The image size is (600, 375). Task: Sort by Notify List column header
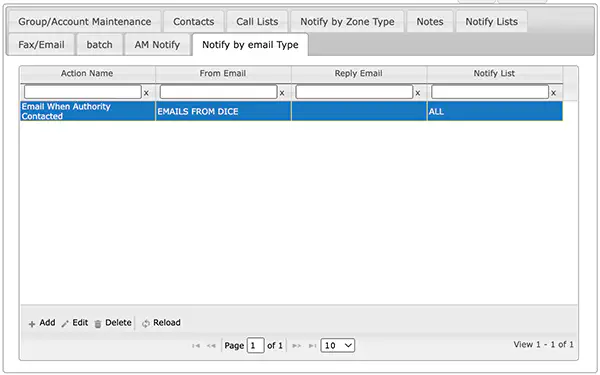(494, 73)
